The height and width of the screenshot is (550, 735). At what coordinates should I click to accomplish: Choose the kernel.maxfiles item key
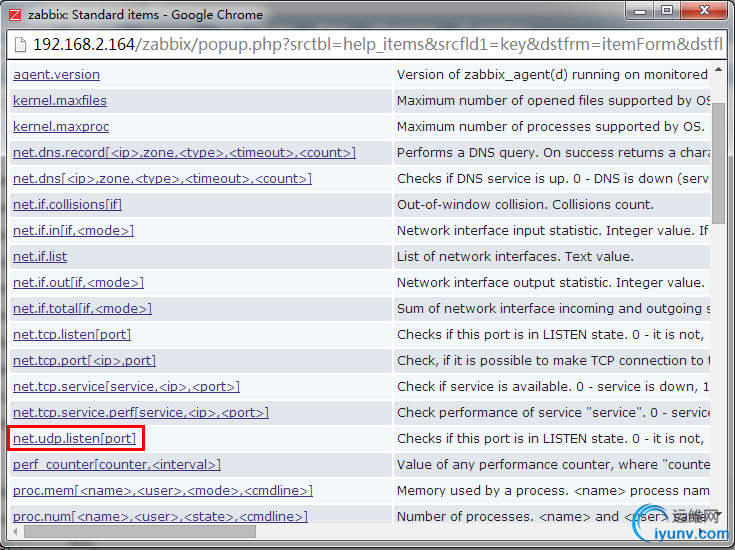click(x=60, y=100)
